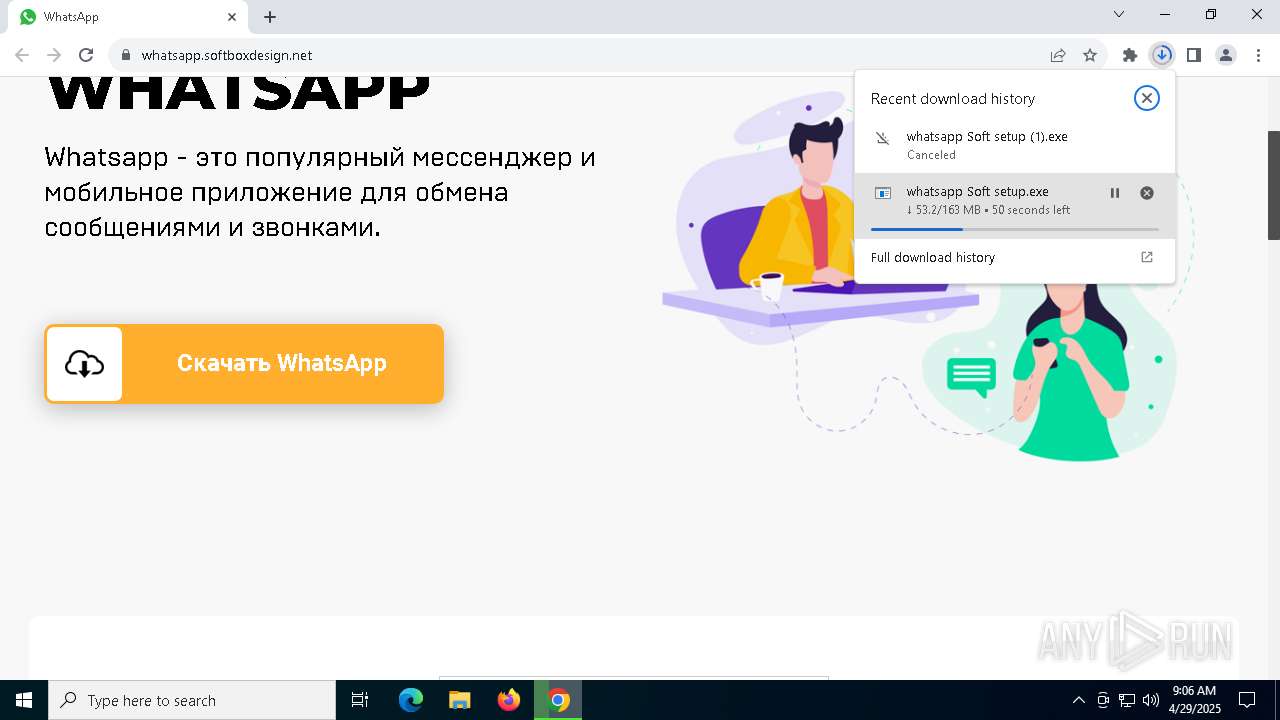This screenshot has width=1280, height=720.
Task: Click the WHATSAPP page heading
Action: pyautogui.click(x=238, y=92)
